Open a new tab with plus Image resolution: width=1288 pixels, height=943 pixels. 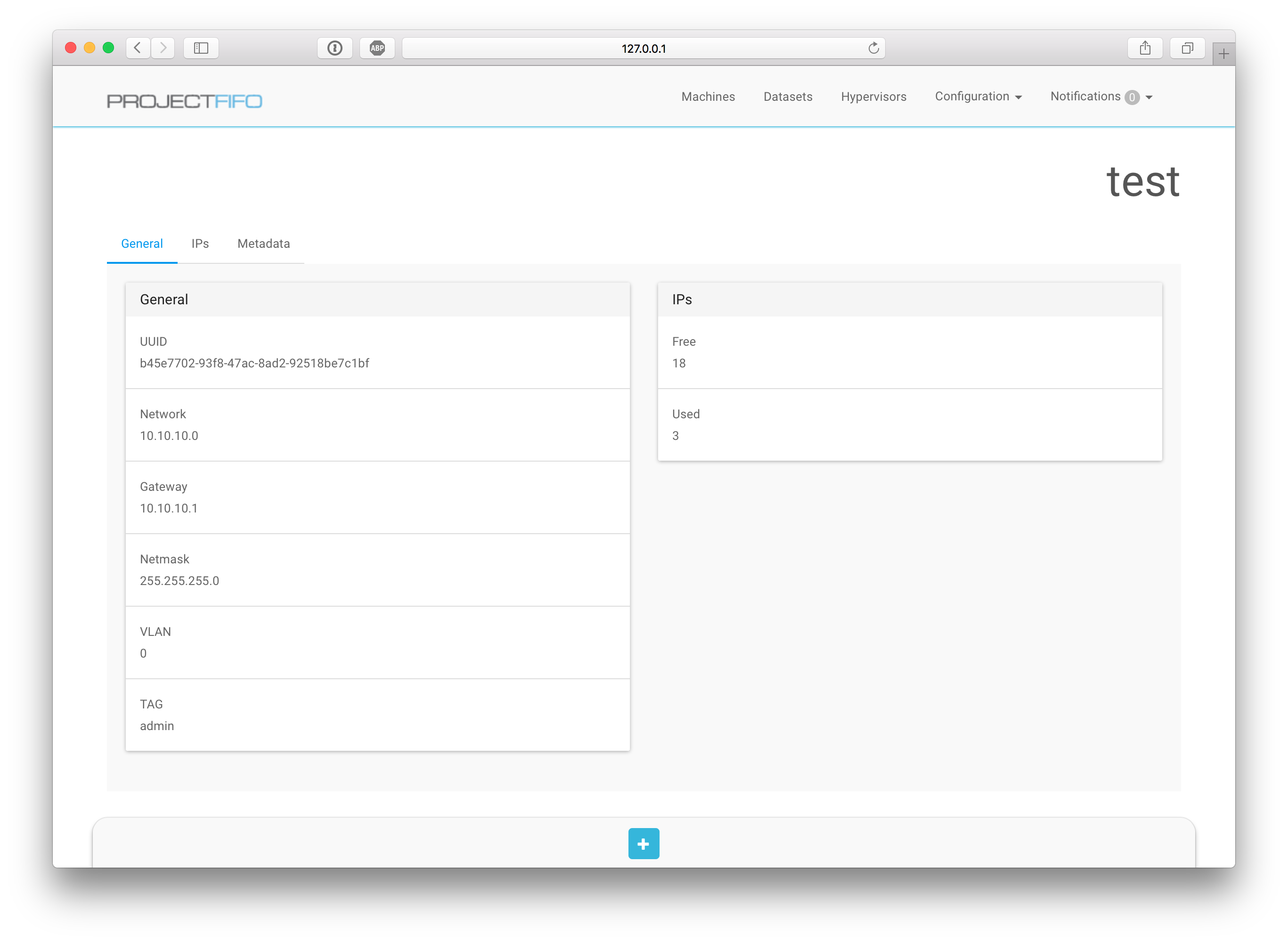[x=1223, y=54]
